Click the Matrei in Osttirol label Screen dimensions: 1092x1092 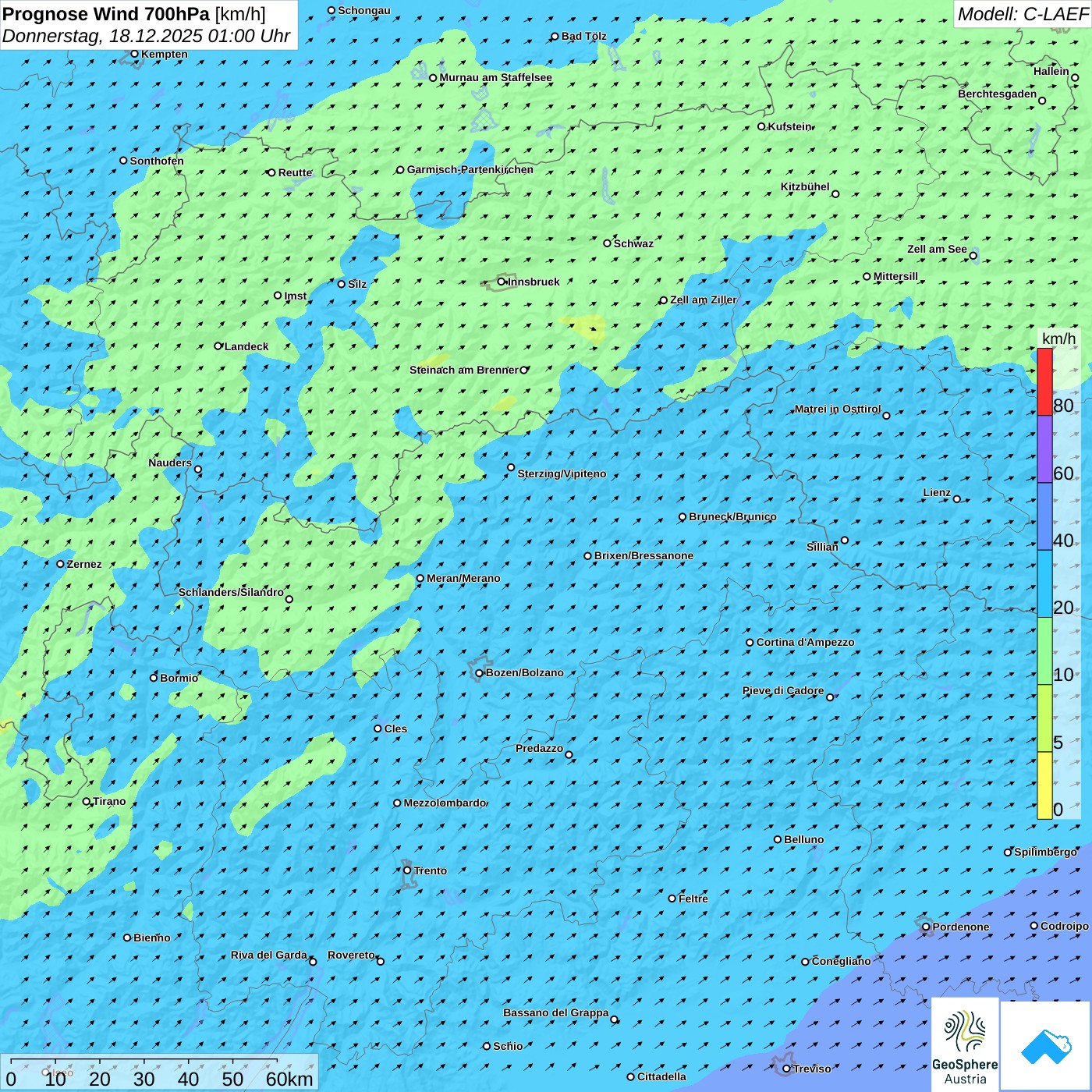838,409
